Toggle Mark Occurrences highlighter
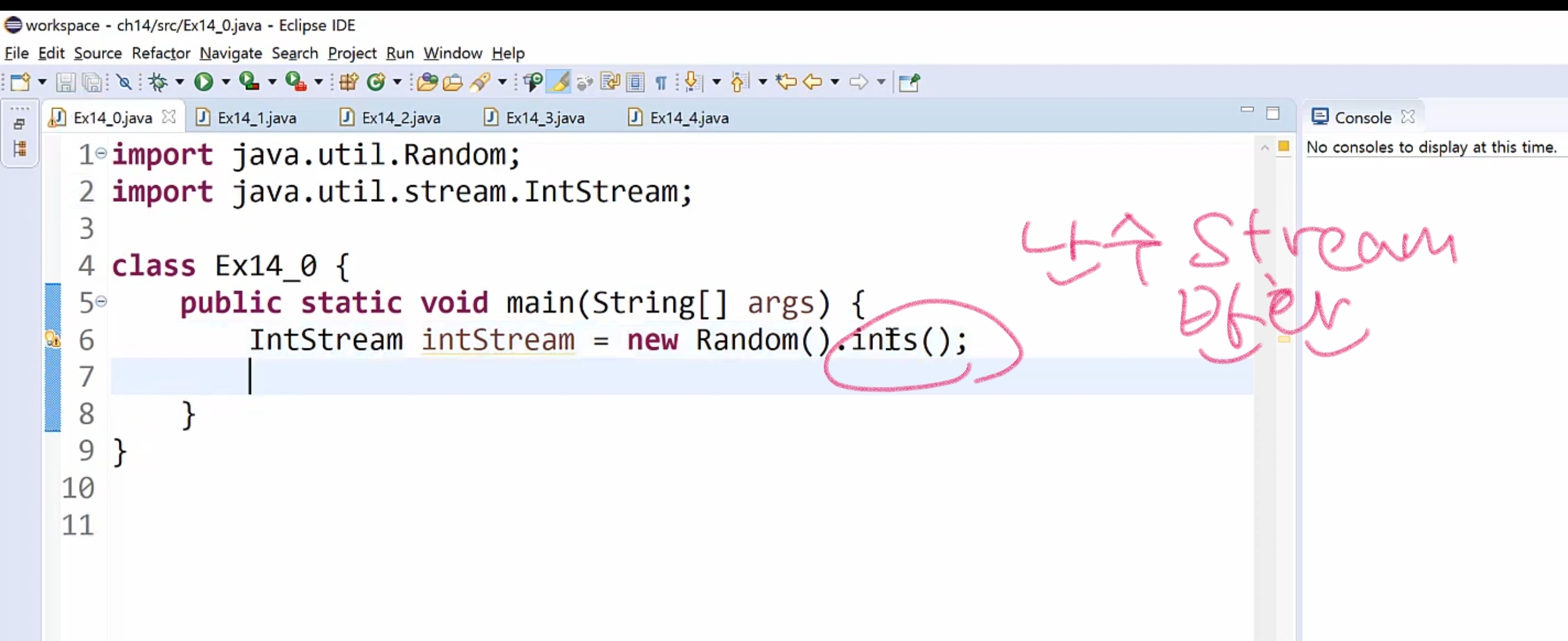The height and width of the screenshot is (641, 1568). pos(559,81)
